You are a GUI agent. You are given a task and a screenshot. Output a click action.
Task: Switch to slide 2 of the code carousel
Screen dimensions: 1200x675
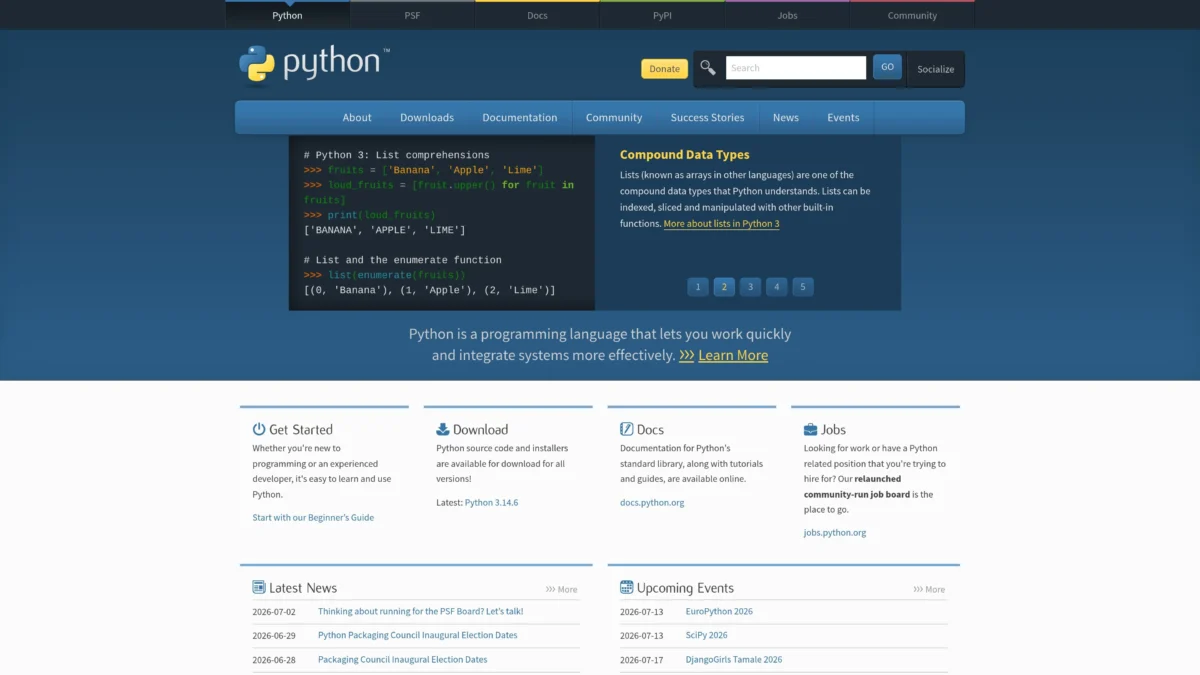tap(724, 286)
